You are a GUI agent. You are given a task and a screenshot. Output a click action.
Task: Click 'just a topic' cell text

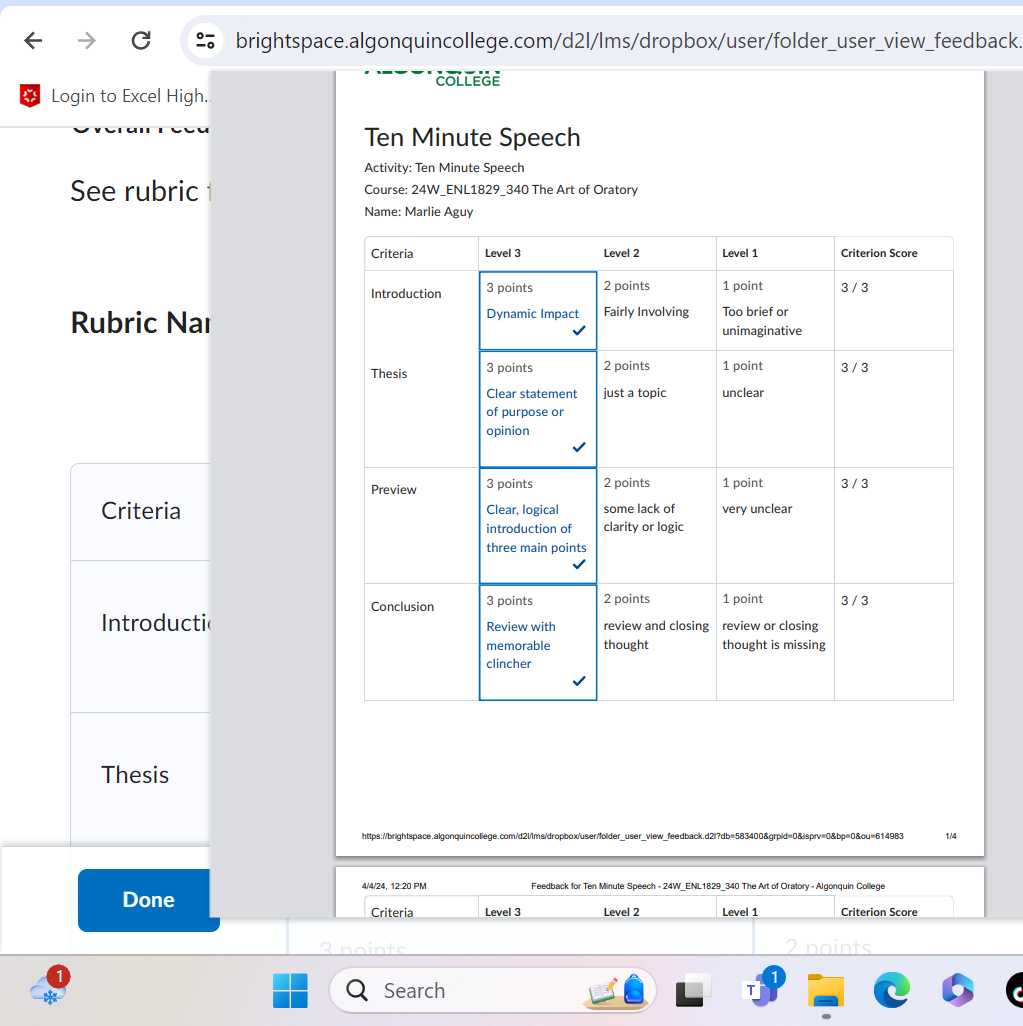[634, 393]
